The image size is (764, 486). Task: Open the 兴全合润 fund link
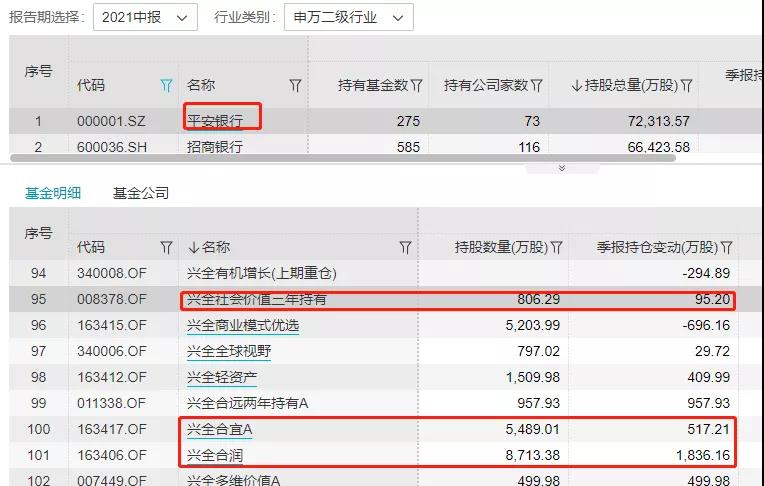tap(215, 455)
